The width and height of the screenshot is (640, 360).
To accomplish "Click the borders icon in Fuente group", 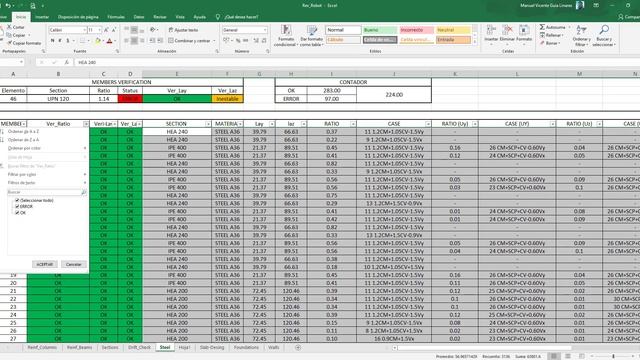I will [82, 40].
